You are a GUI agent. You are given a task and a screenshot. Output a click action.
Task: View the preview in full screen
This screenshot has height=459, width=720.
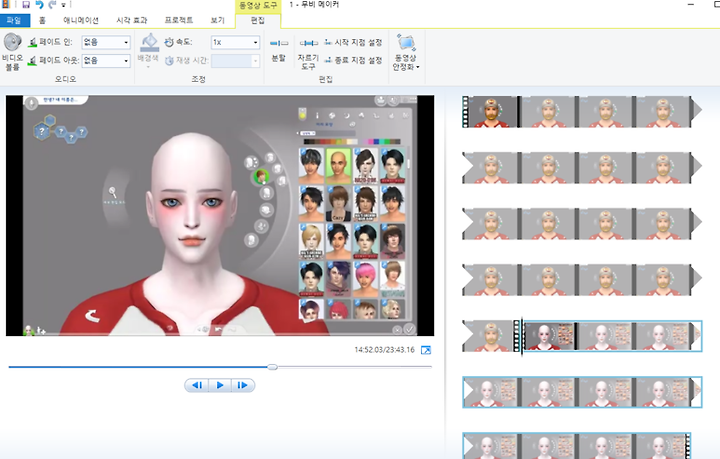pos(426,350)
